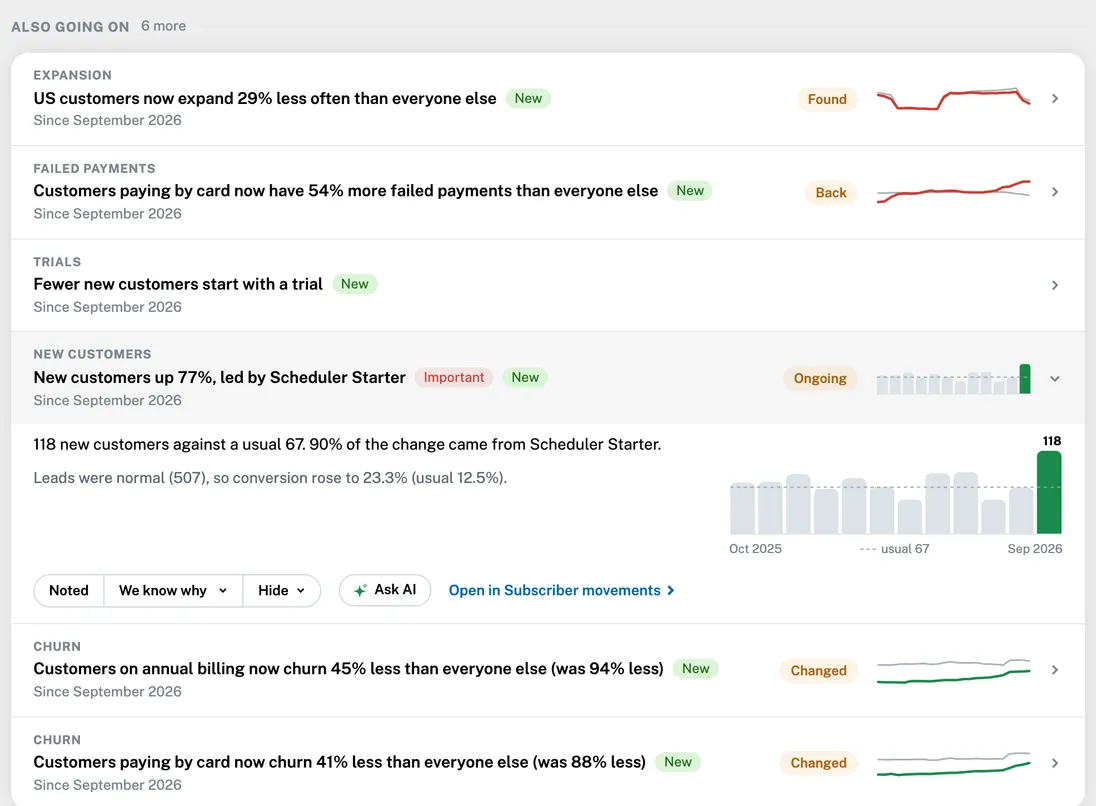Open the Hide dropdown

pos(282,591)
